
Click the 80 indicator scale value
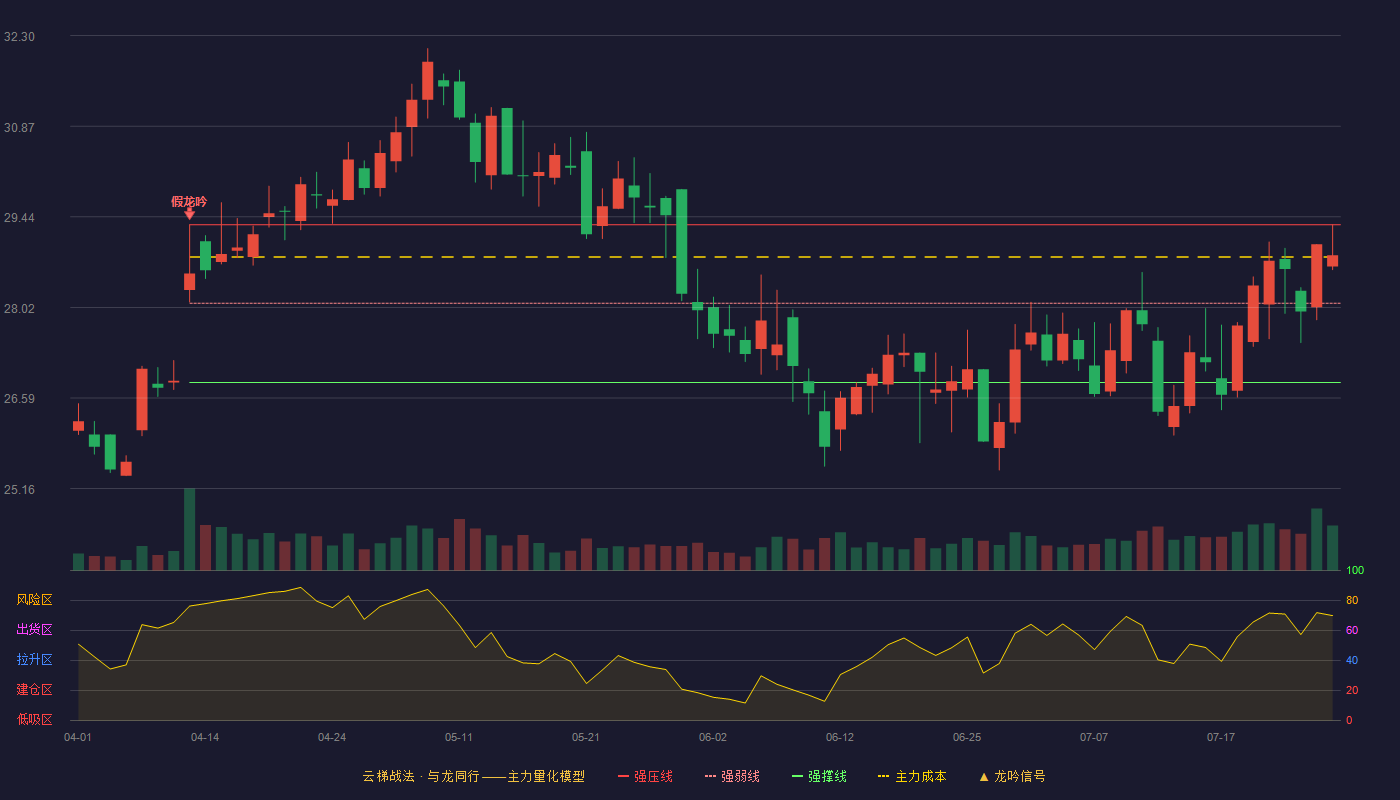[x=1352, y=600]
